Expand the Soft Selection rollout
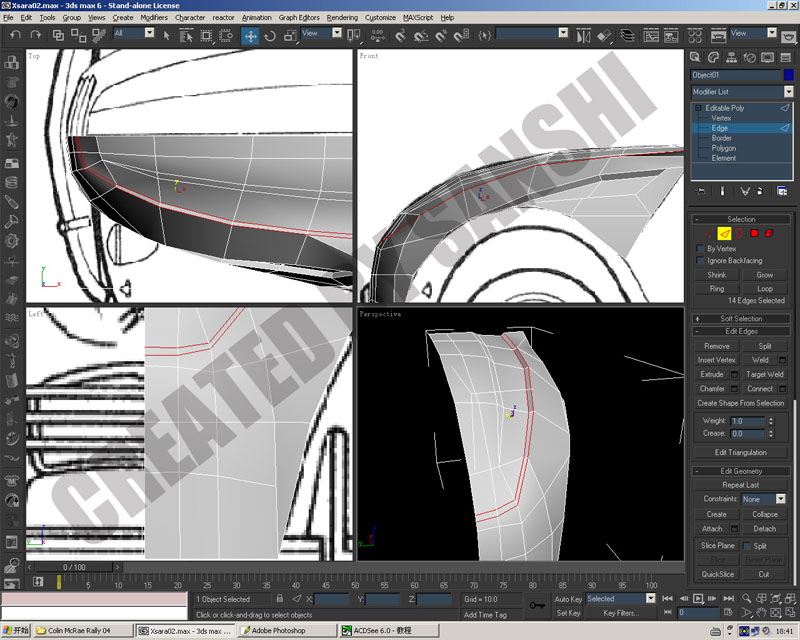 click(741, 318)
